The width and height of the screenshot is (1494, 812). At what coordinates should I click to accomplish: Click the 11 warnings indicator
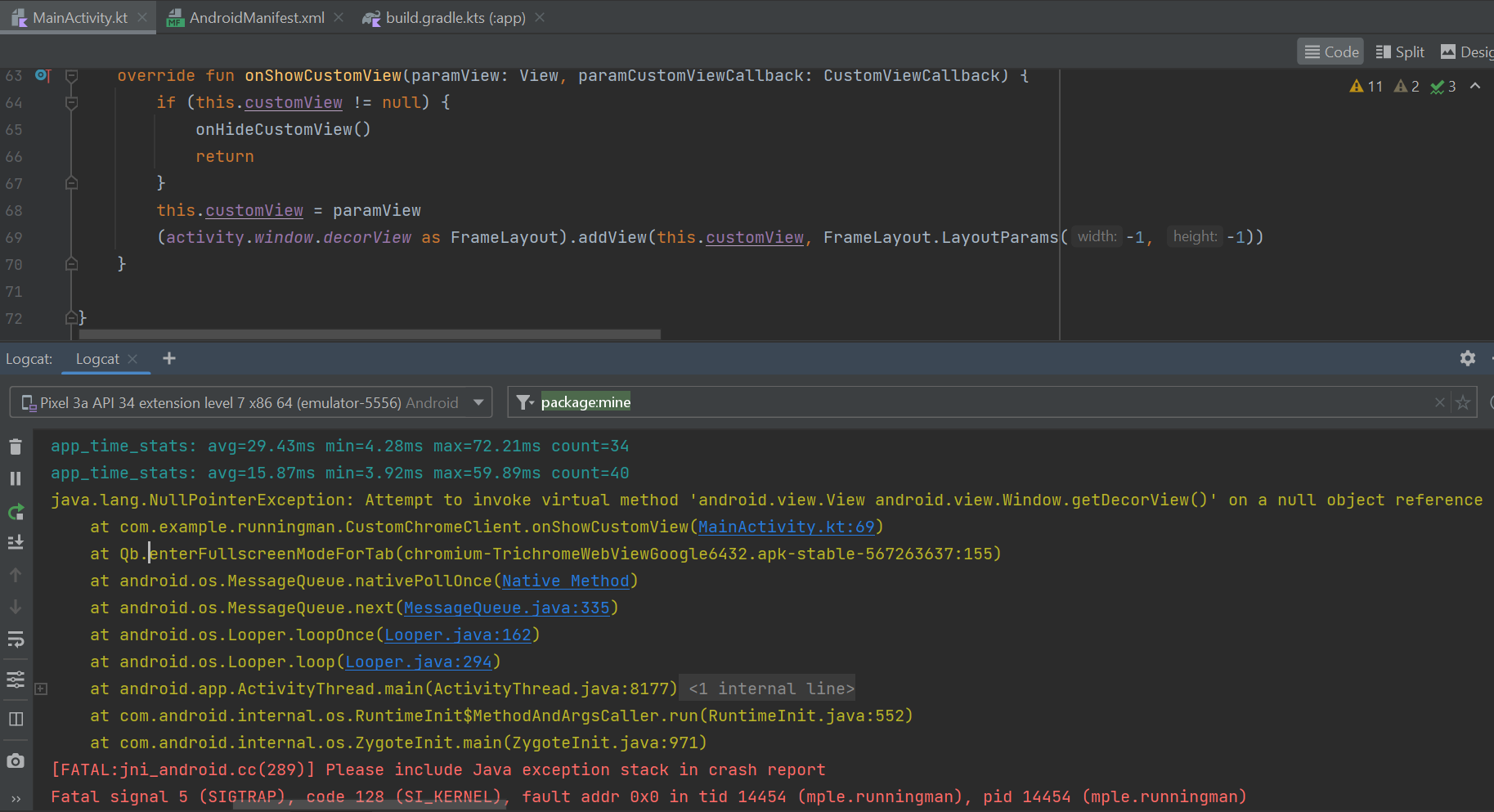coord(1366,86)
